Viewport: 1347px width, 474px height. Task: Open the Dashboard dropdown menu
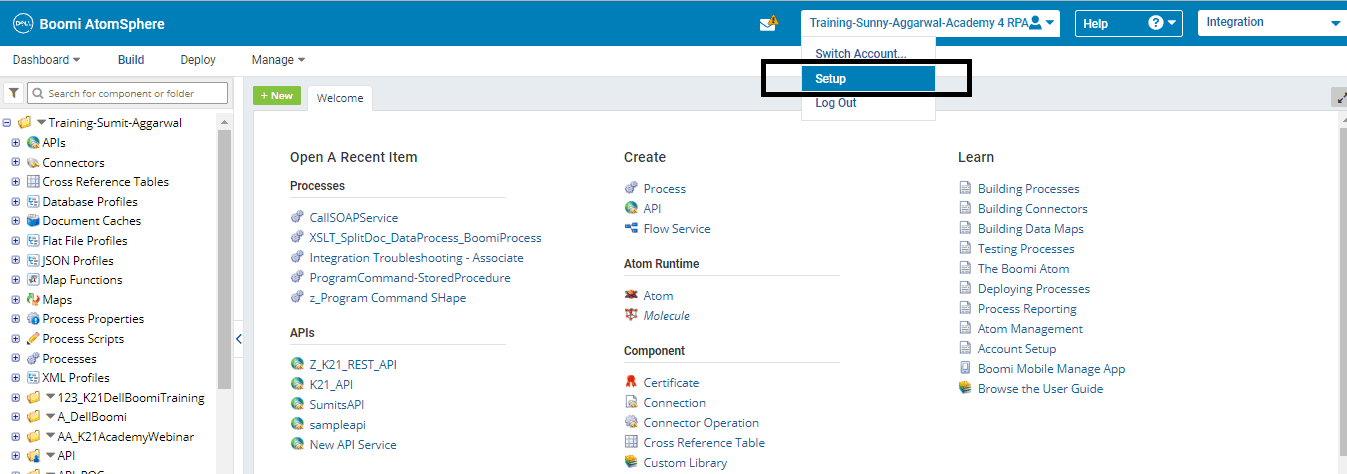coord(46,60)
